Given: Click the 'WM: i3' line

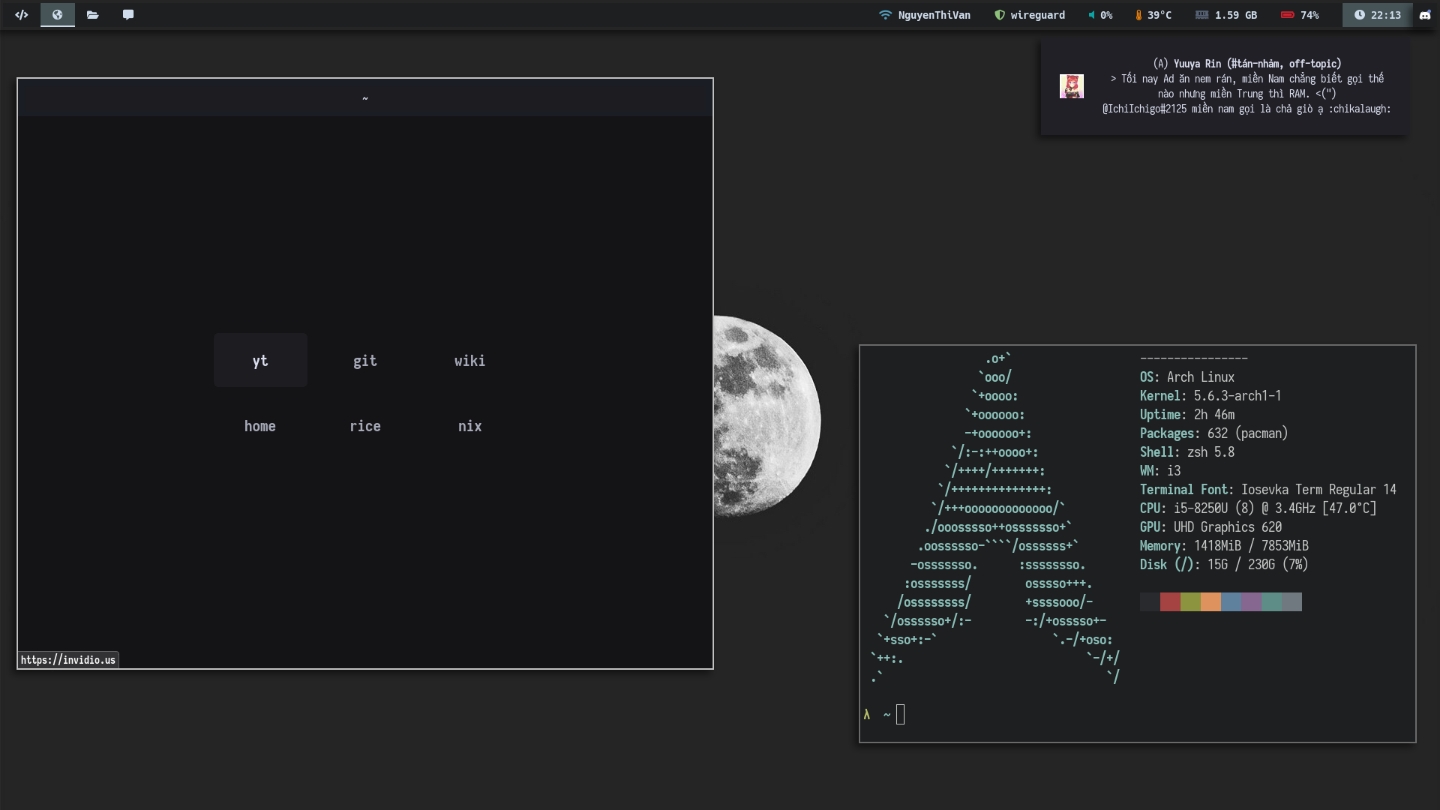Looking at the screenshot, I should pyautogui.click(x=1160, y=470).
